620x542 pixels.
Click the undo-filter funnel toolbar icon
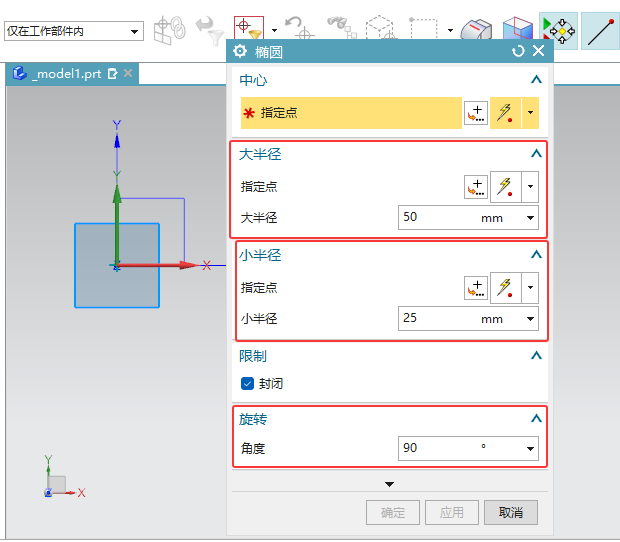tap(210, 30)
